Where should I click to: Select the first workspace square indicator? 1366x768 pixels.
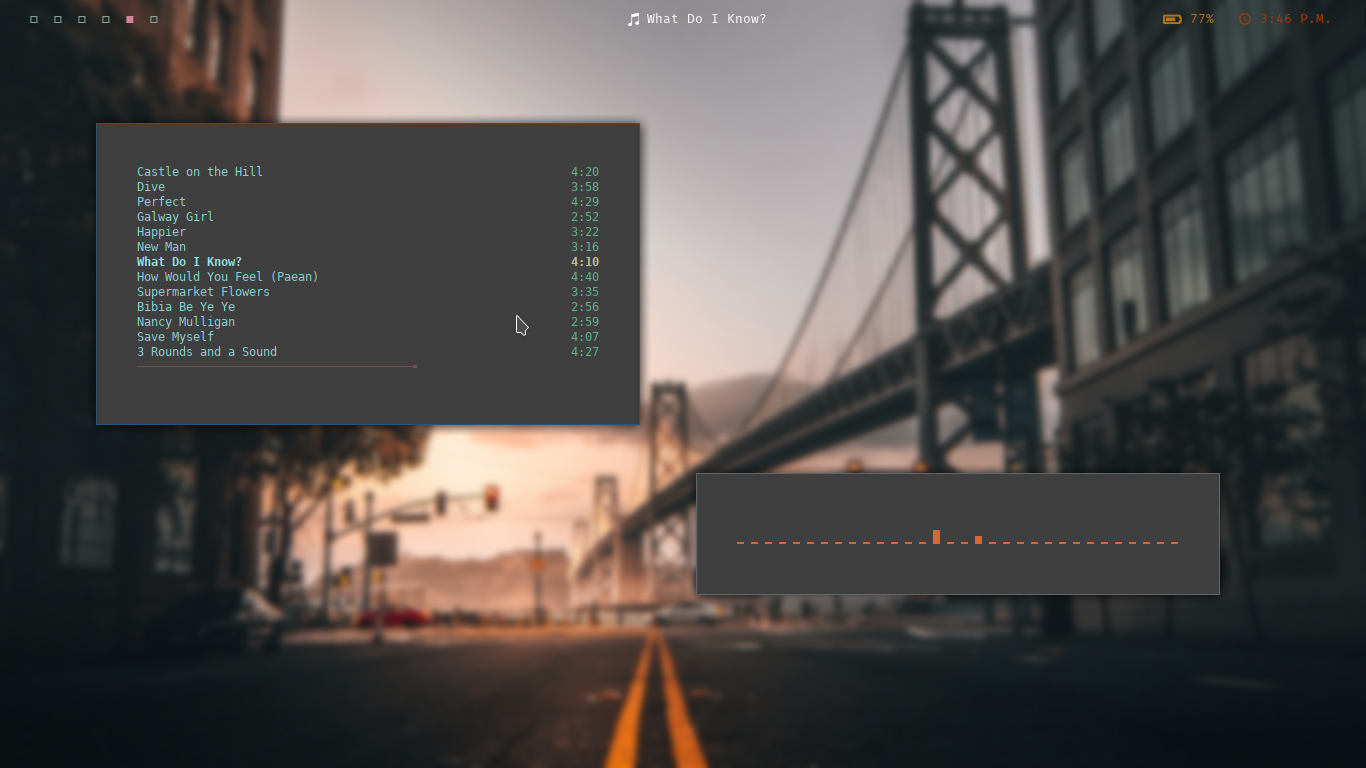pos(33,18)
